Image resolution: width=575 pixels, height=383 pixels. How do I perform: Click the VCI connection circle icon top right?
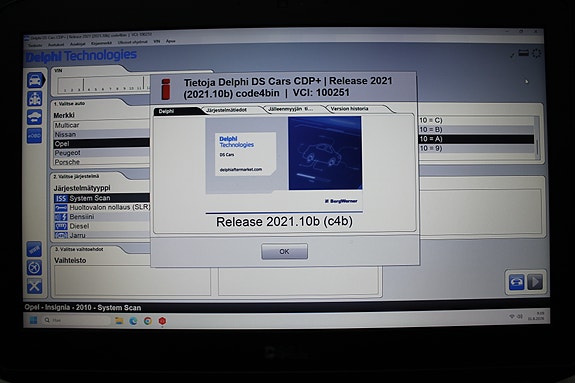[x=536, y=54]
